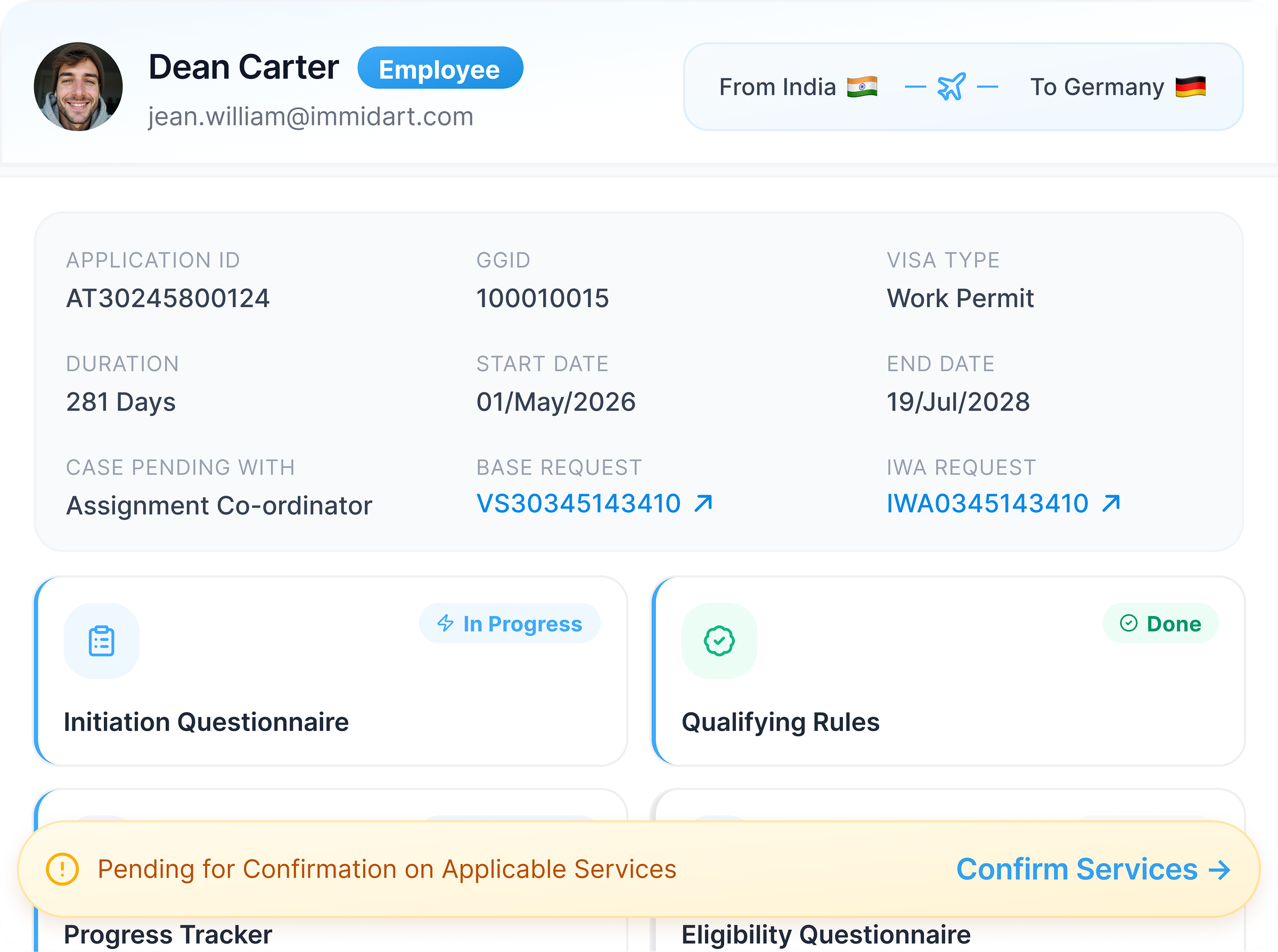
Task: Click From India label
Action: (778, 87)
